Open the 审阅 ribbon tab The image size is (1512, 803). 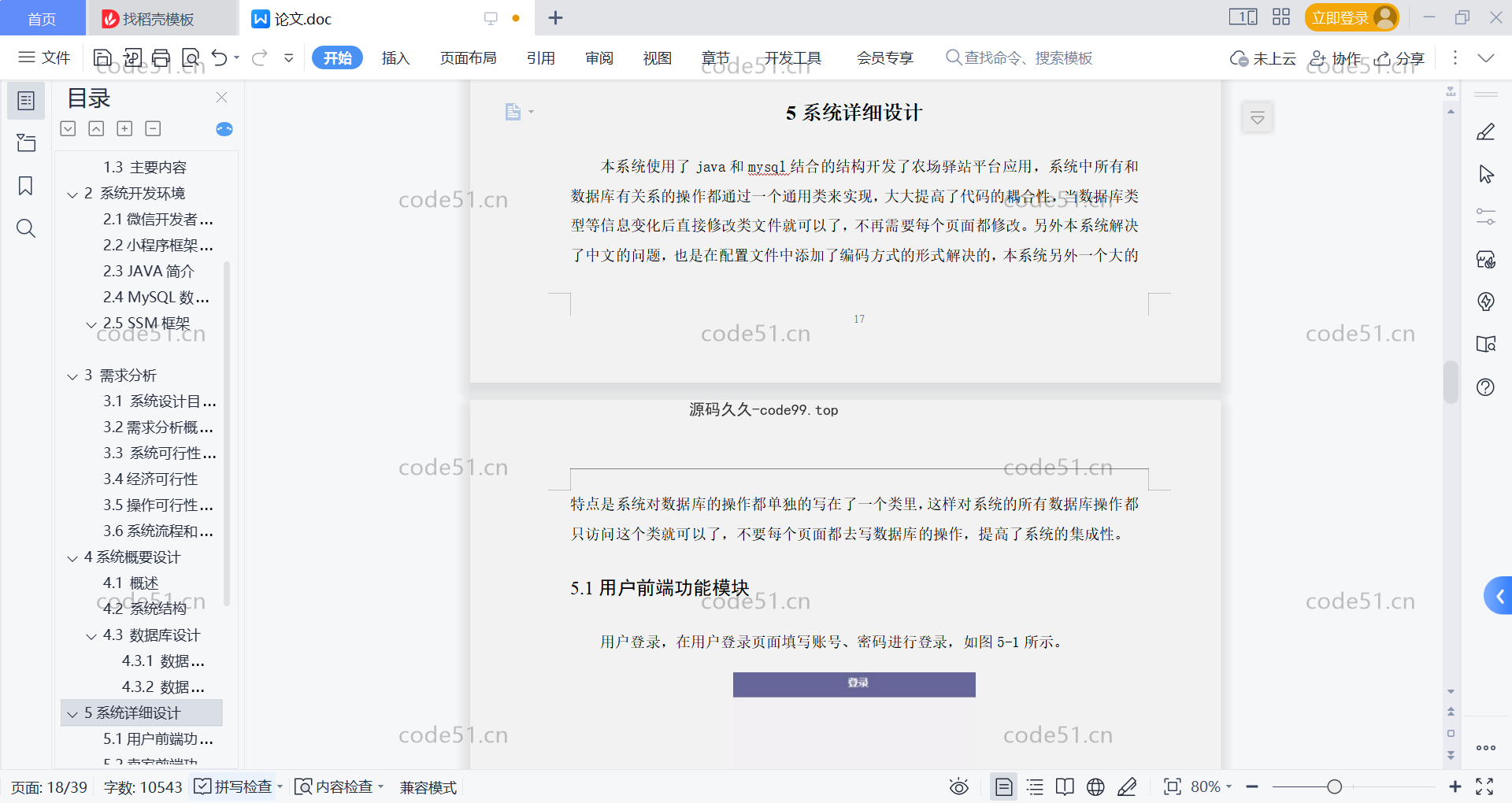click(x=599, y=57)
